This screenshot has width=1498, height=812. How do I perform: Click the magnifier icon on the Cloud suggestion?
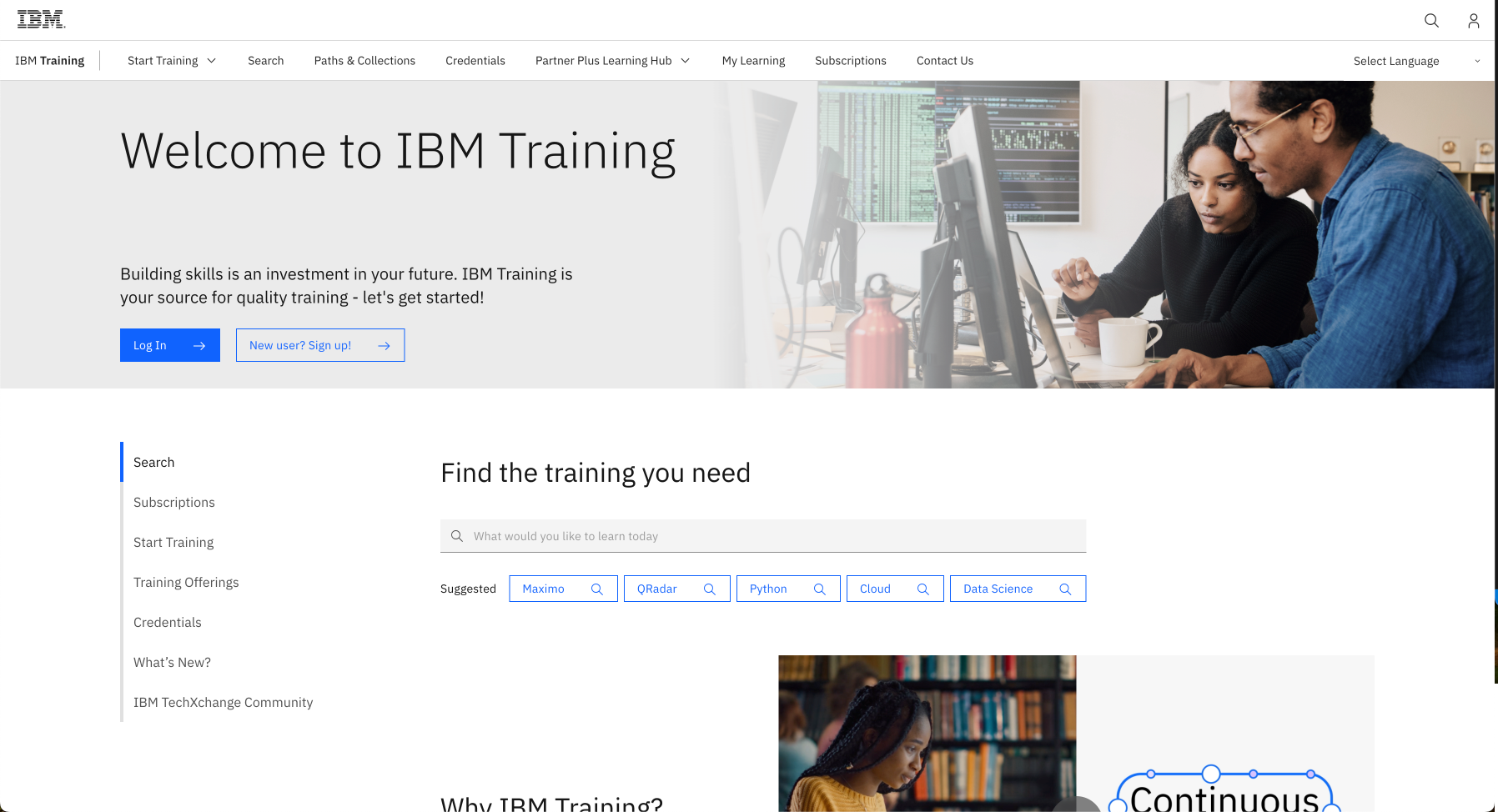tap(922, 589)
